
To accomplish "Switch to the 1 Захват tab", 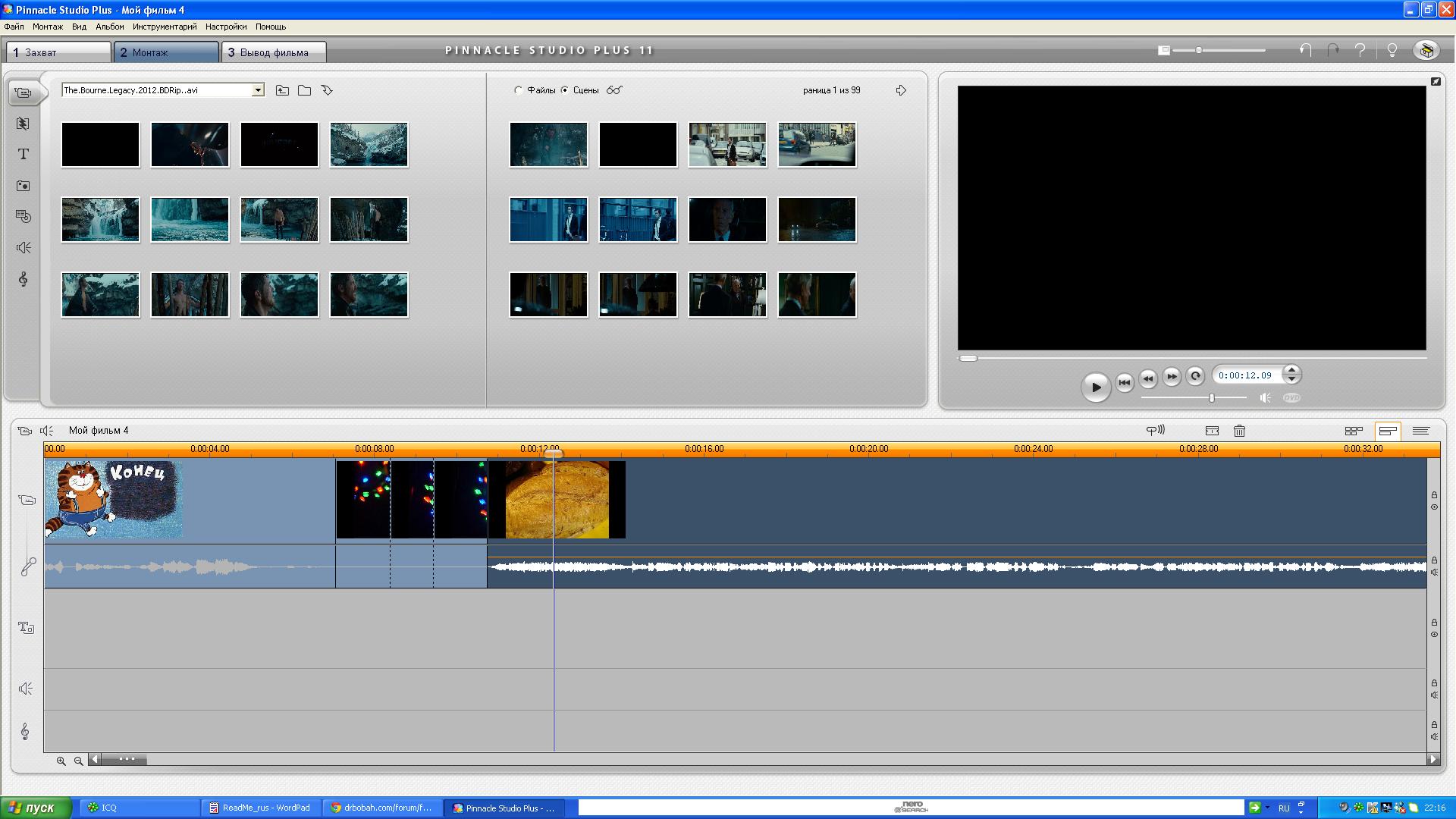I will point(59,52).
